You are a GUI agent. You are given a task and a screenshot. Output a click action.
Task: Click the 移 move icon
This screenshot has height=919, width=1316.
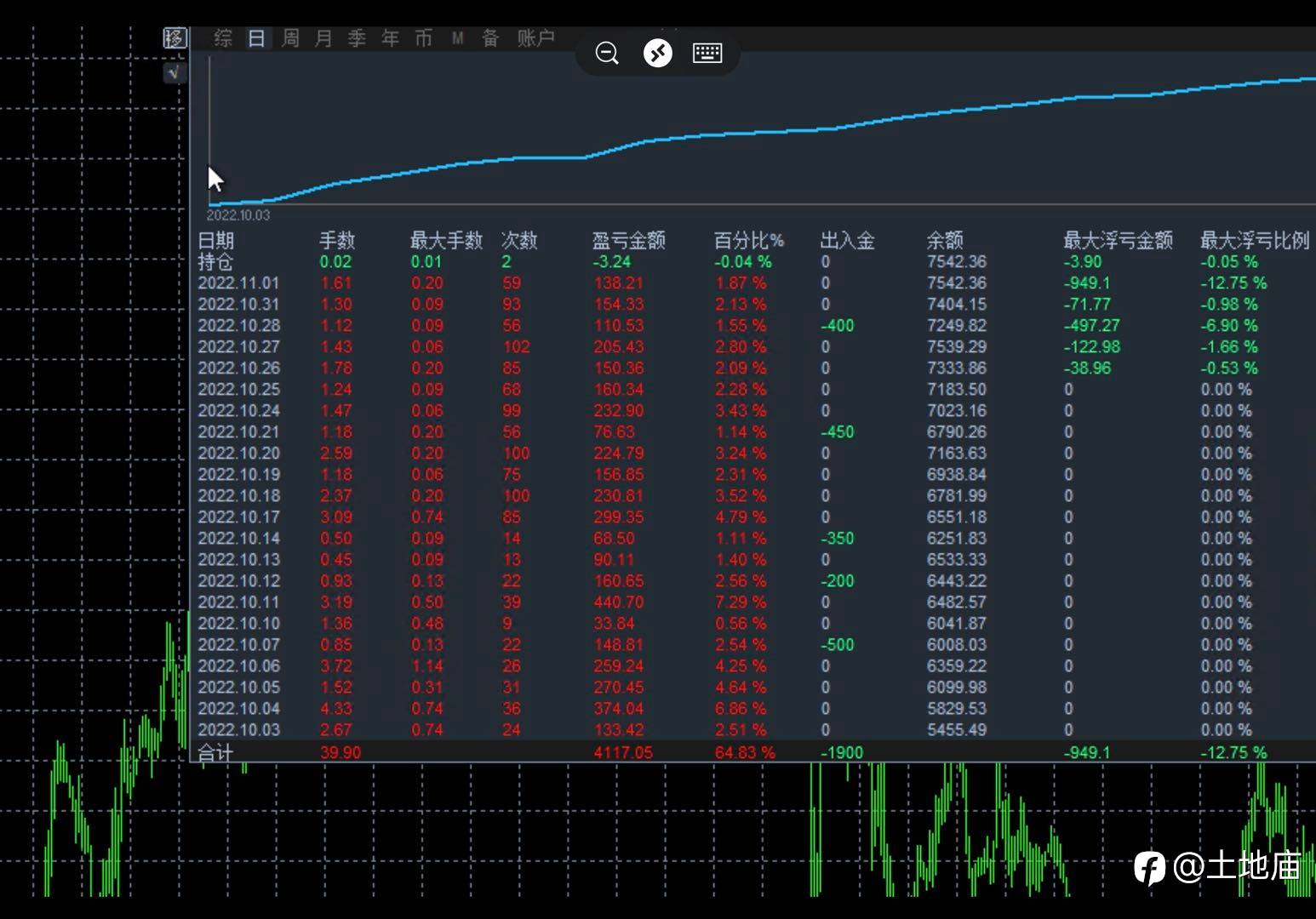point(174,38)
